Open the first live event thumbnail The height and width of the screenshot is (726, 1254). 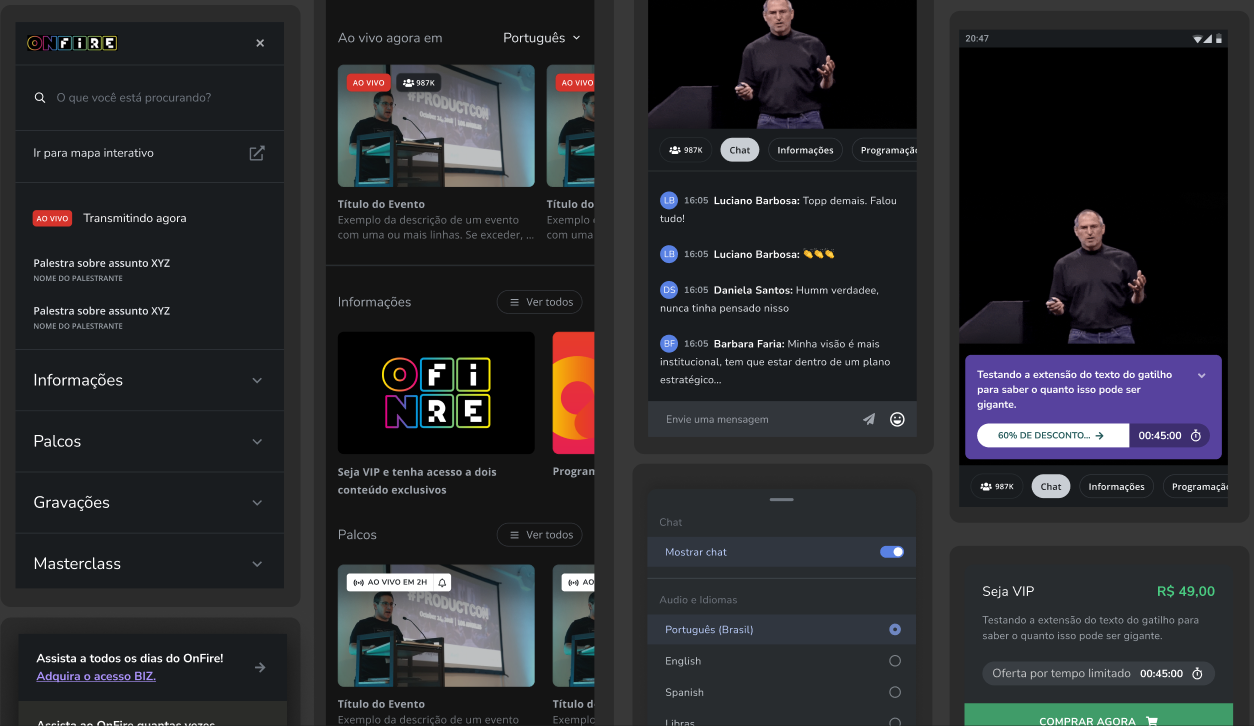click(x=436, y=126)
